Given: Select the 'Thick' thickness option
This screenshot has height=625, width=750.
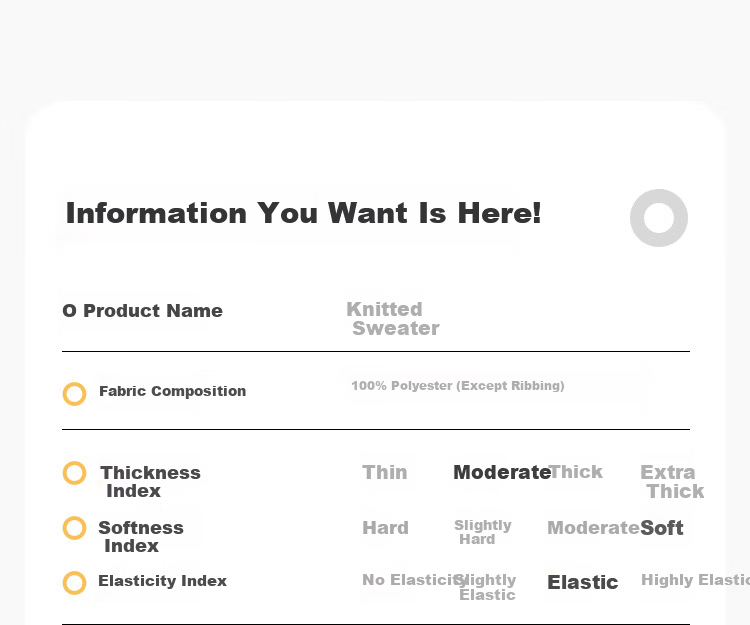Looking at the screenshot, I should [576, 472].
